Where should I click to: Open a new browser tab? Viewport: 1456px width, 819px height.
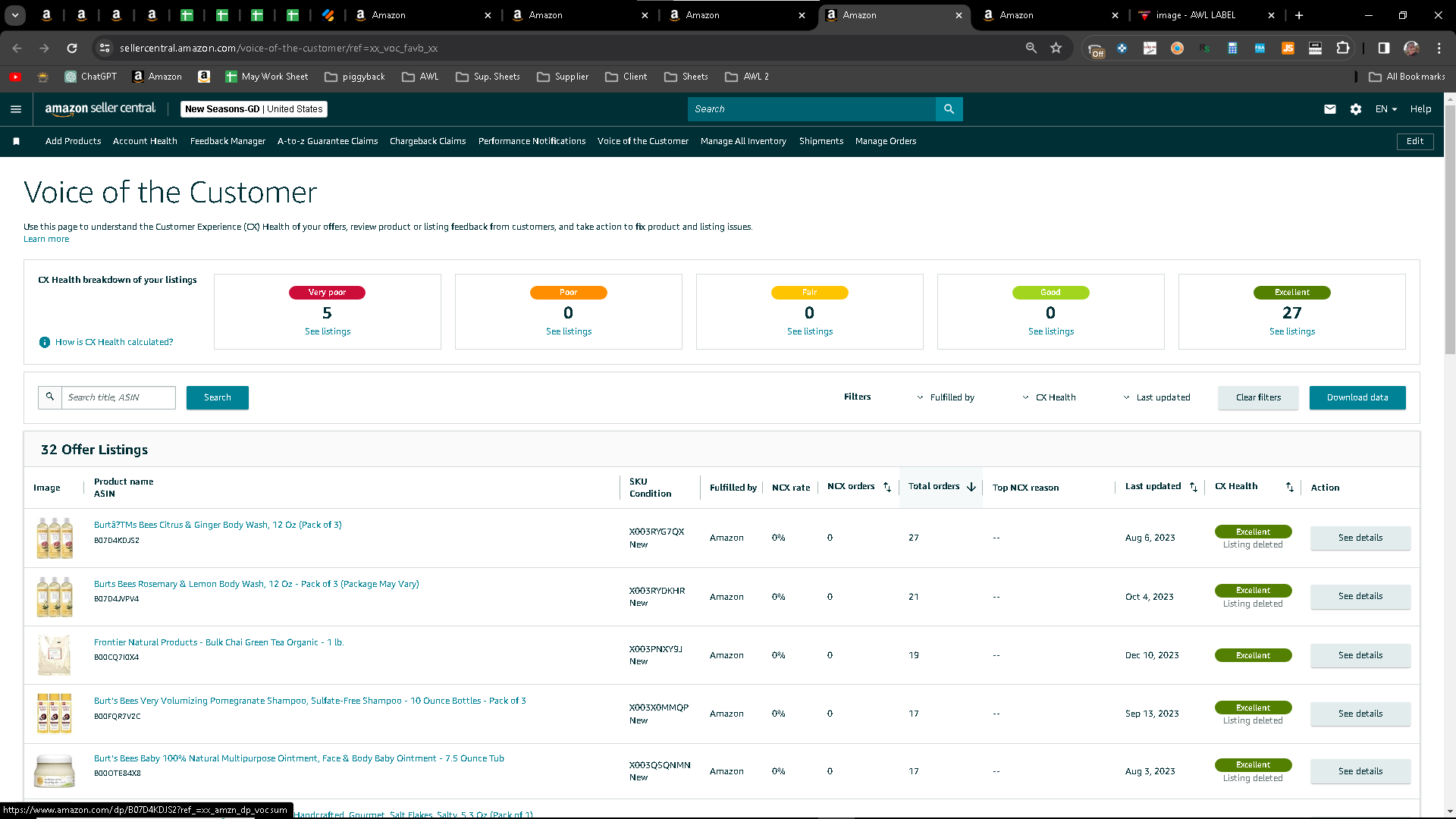click(x=1299, y=15)
